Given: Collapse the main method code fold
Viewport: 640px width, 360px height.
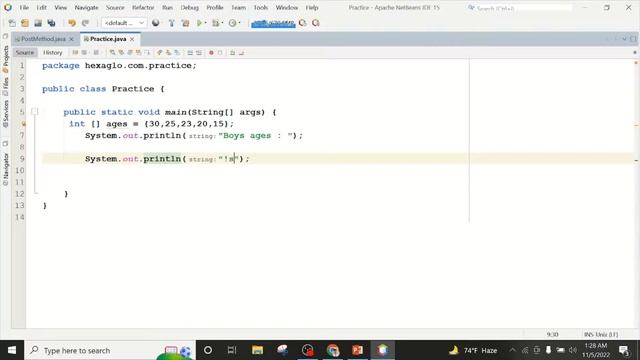Looking at the screenshot, I should pos(35,112).
